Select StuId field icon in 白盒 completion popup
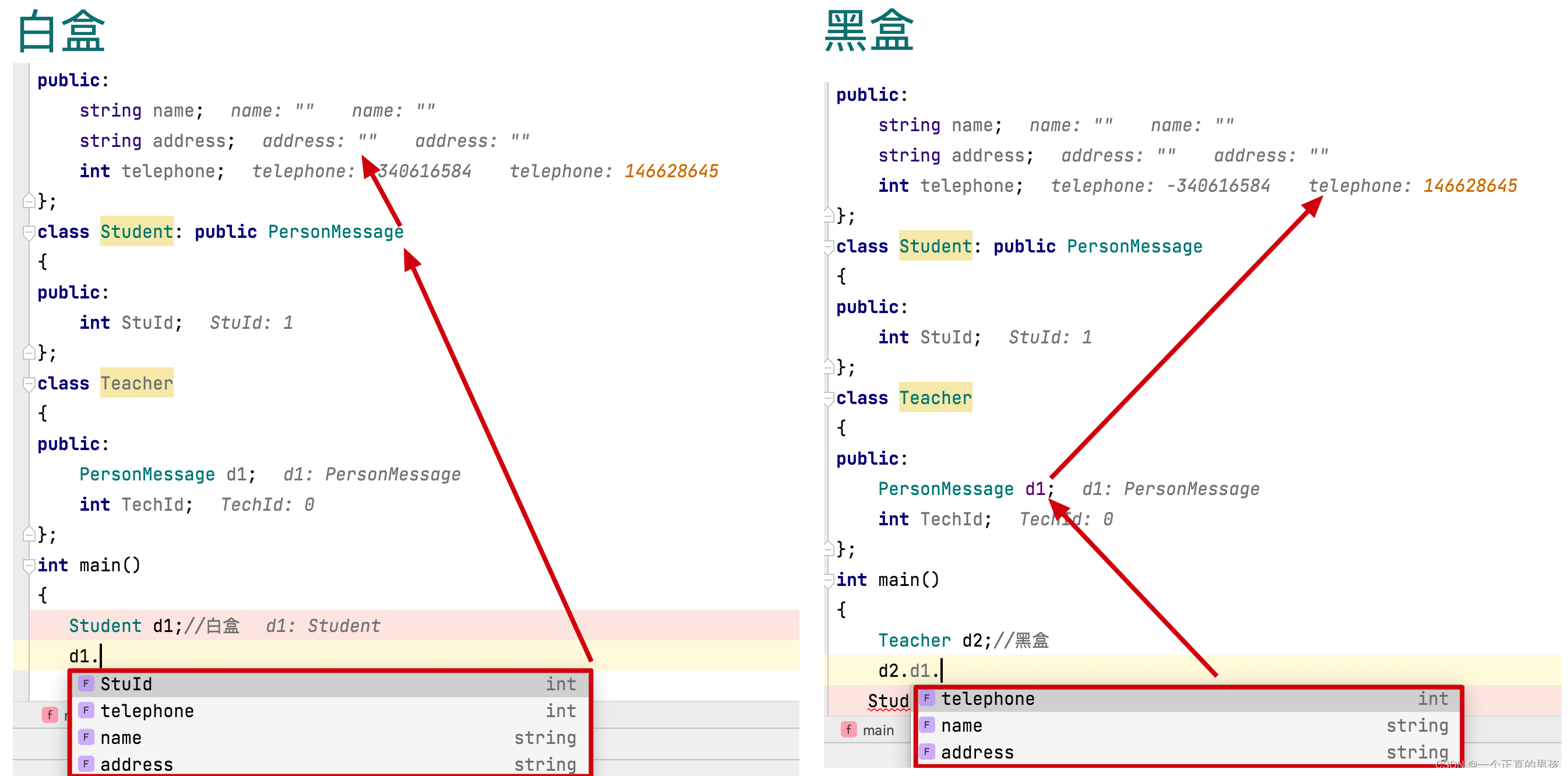 pyautogui.click(x=86, y=683)
